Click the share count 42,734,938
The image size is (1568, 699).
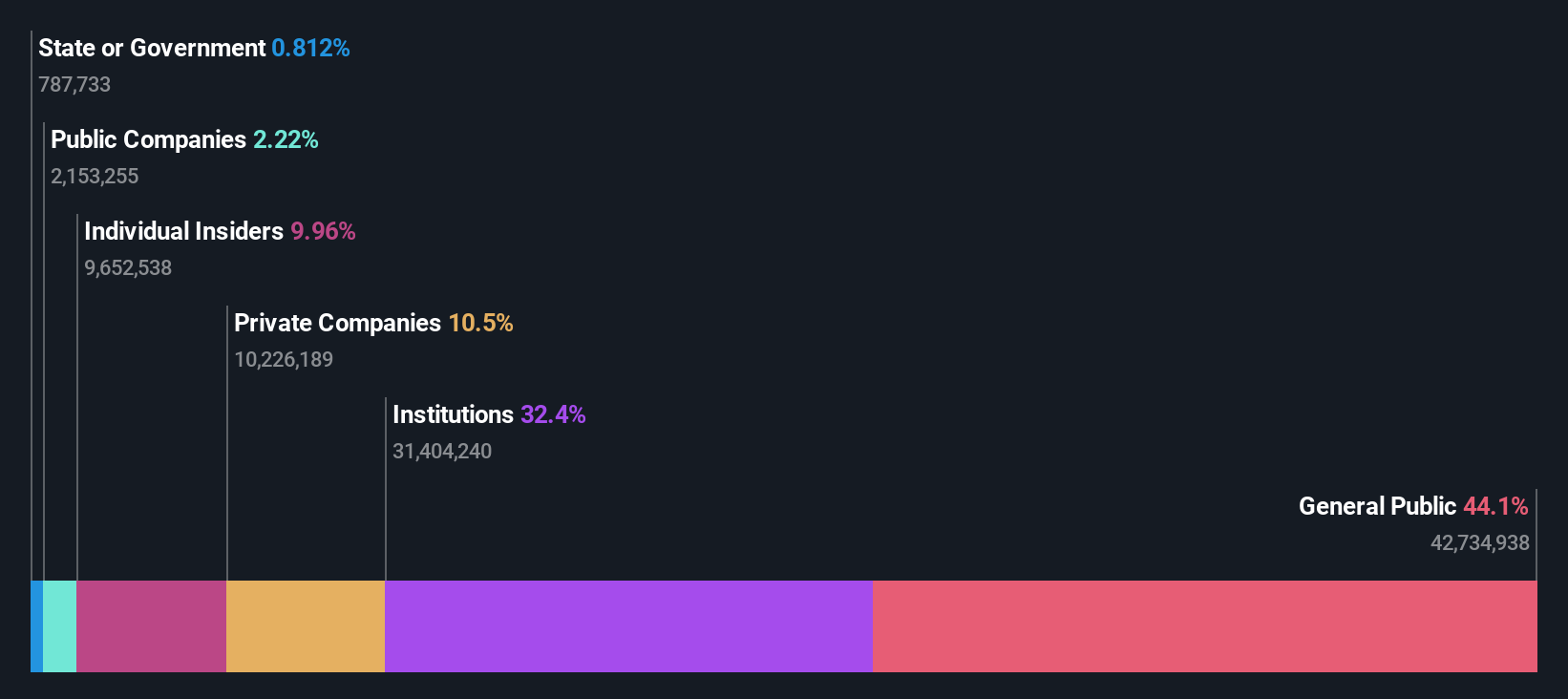pos(1480,542)
